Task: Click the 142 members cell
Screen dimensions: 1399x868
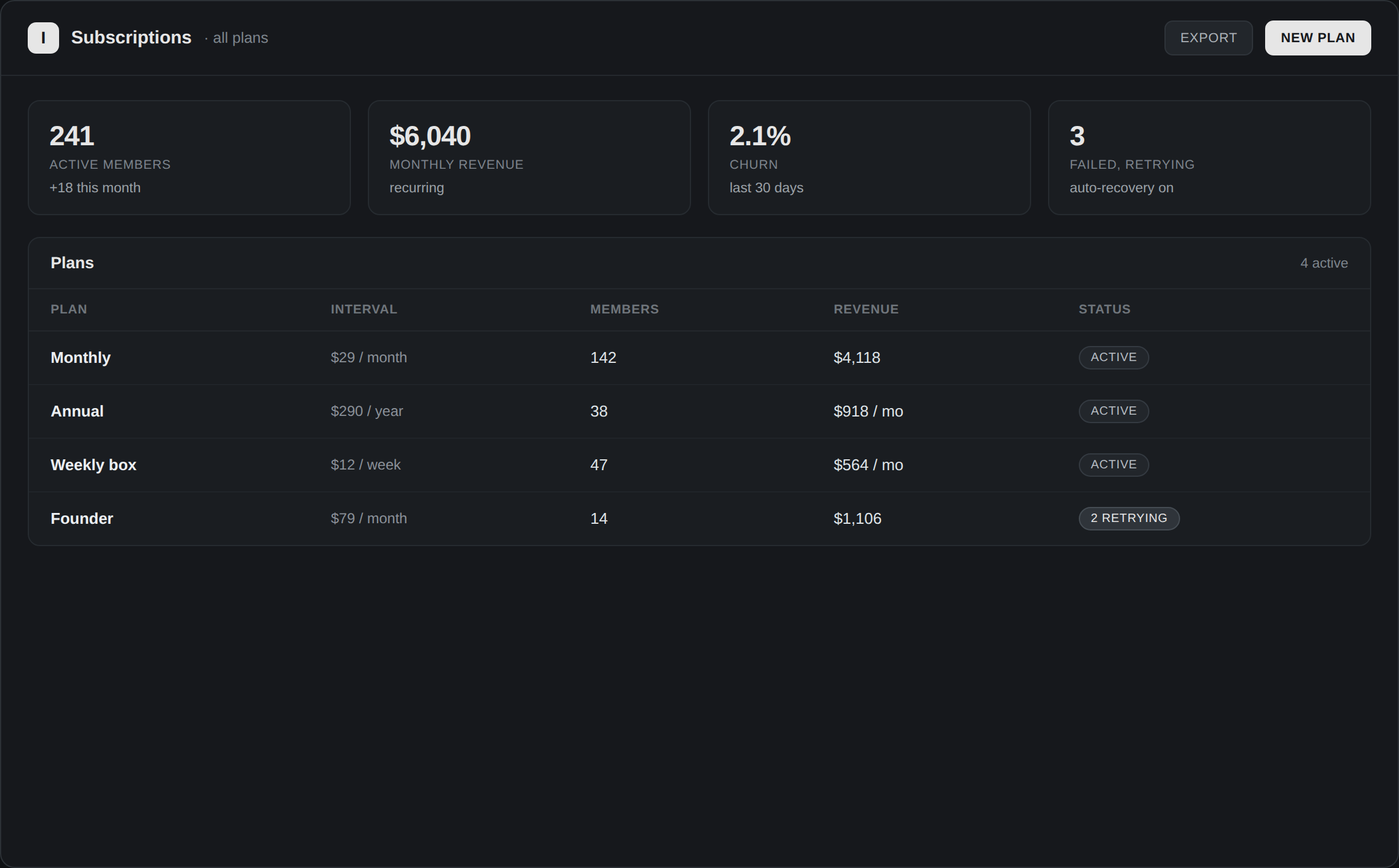Action: point(603,357)
